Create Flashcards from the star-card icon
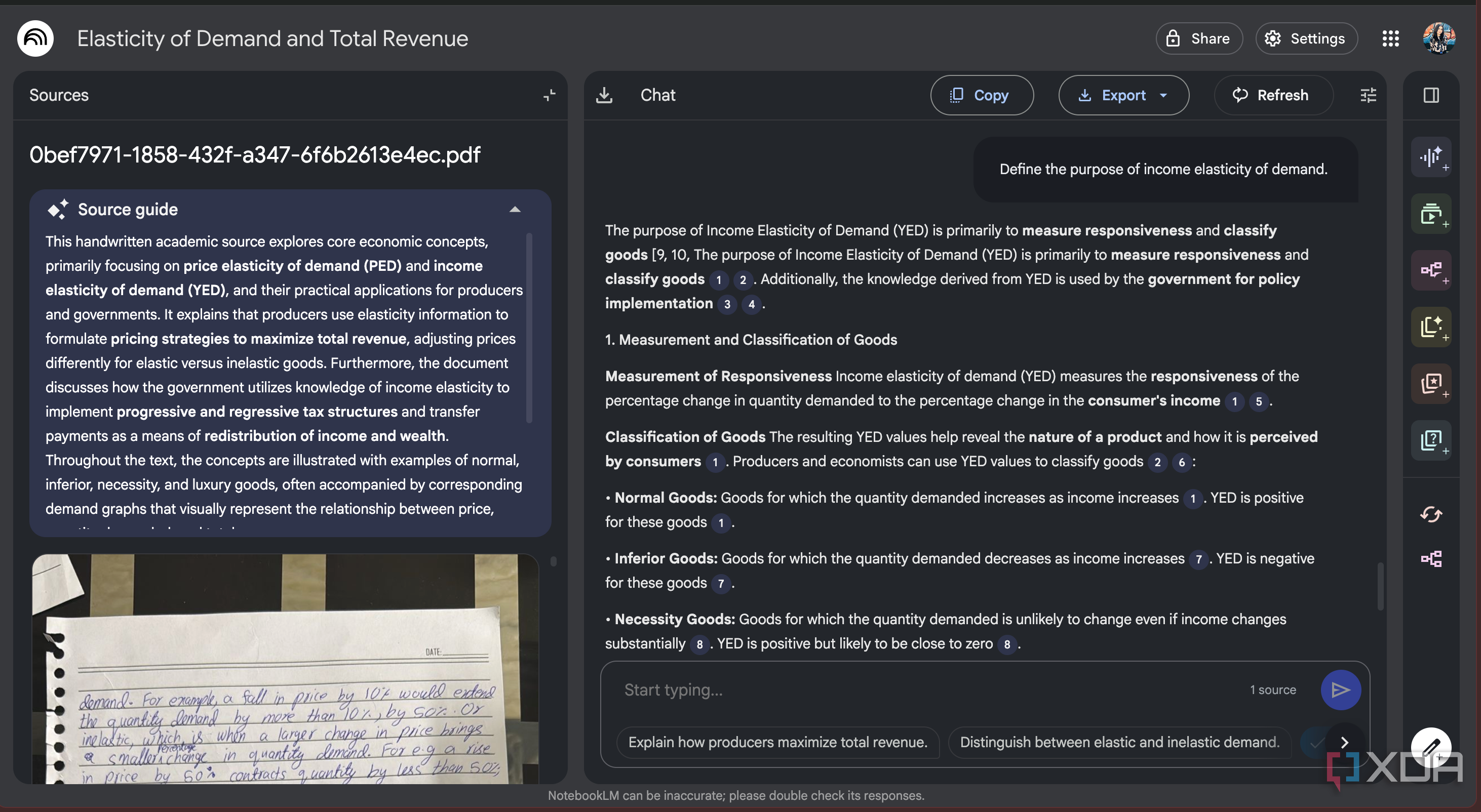The height and width of the screenshot is (812, 1481). click(x=1431, y=384)
